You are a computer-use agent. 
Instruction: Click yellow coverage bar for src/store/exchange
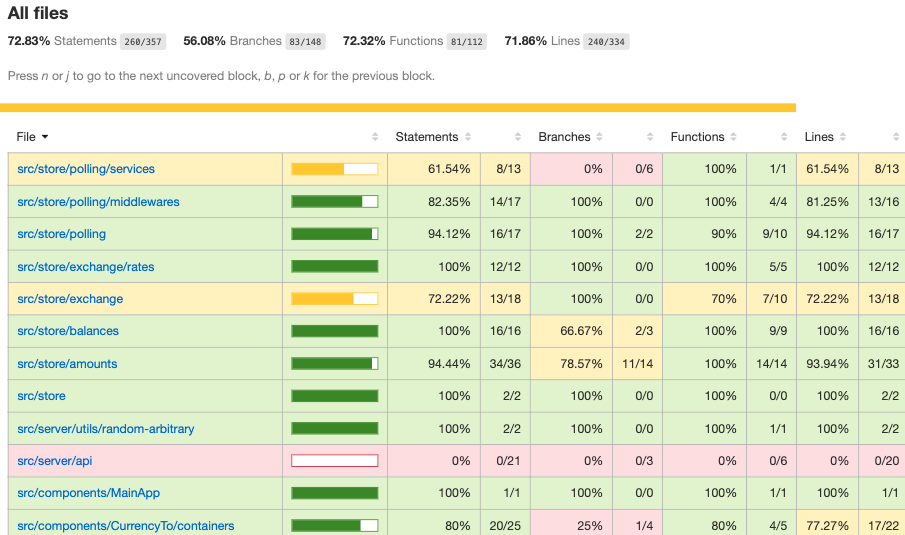pos(335,299)
